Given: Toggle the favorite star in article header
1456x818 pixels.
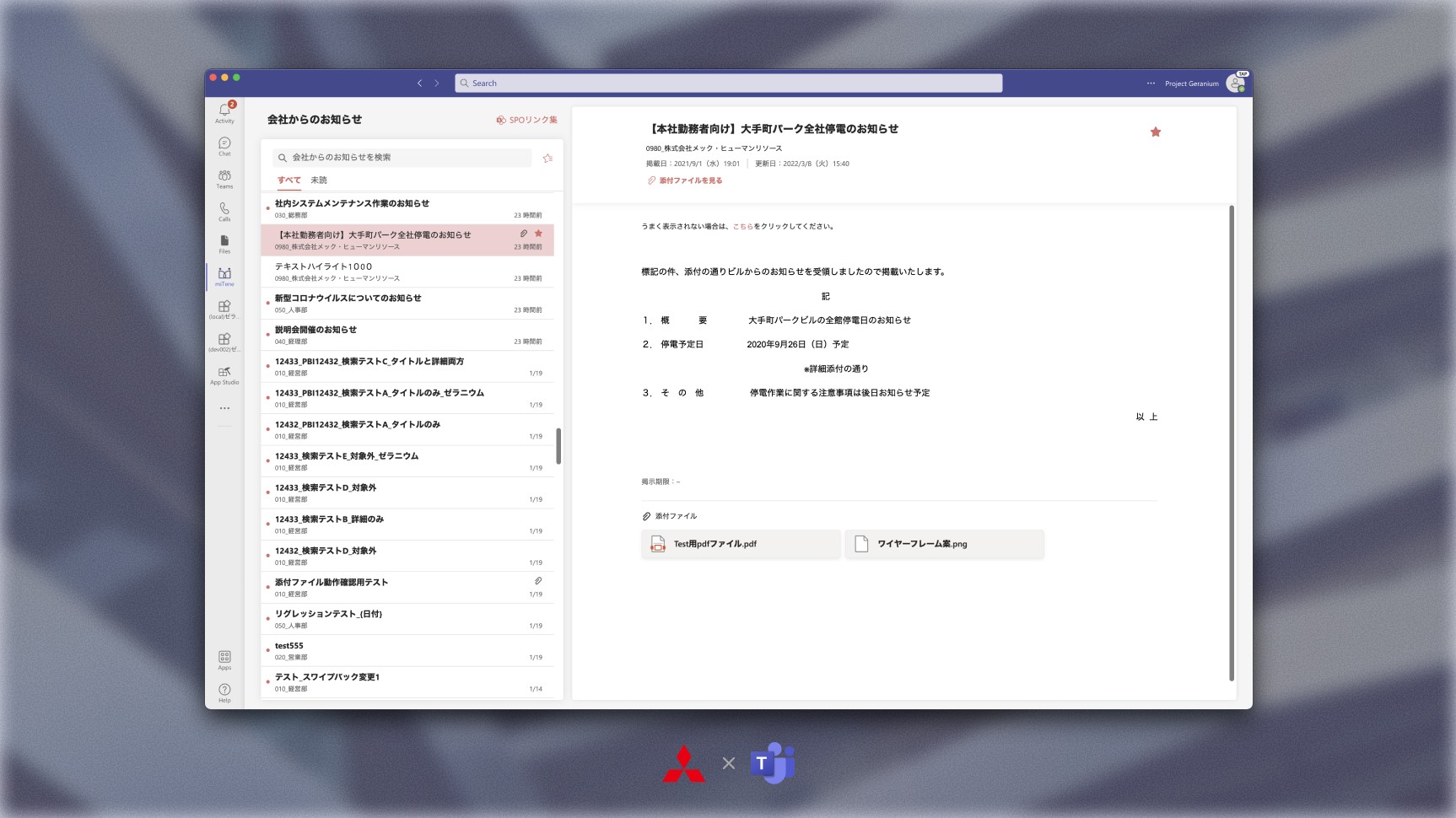Looking at the screenshot, I should pos(1156,132).
